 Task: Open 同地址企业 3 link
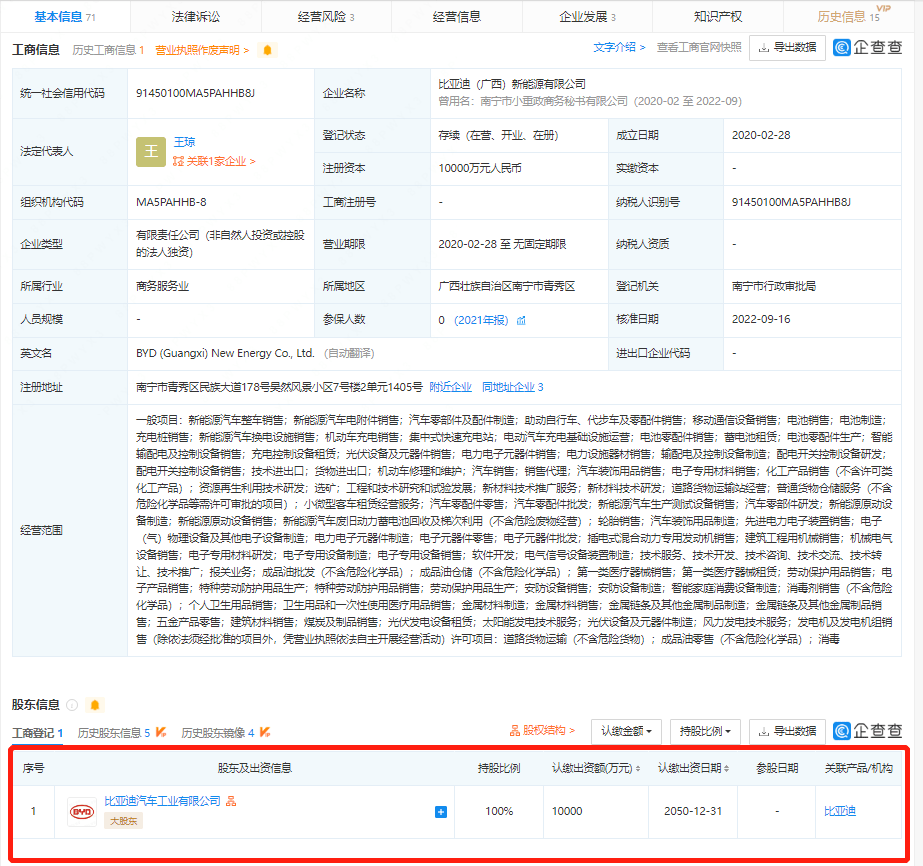tap(512, 387)
